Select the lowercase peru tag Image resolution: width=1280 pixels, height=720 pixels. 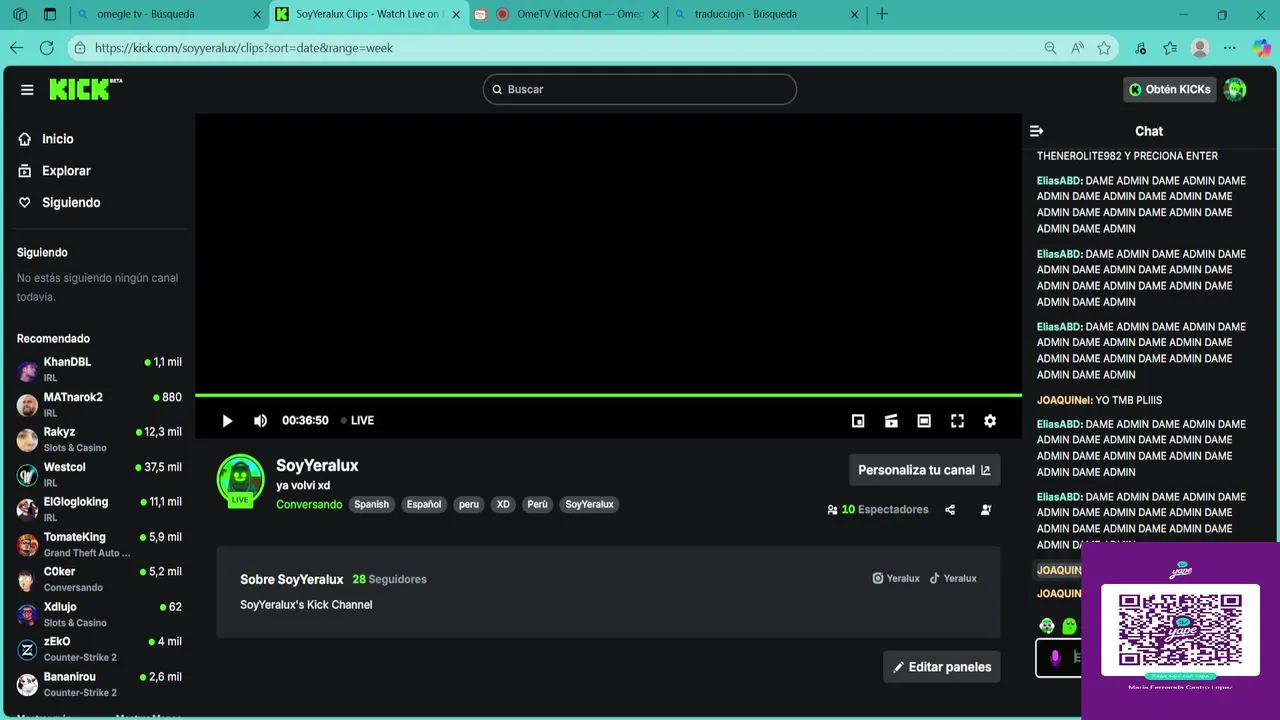click(x=469, y=504)
